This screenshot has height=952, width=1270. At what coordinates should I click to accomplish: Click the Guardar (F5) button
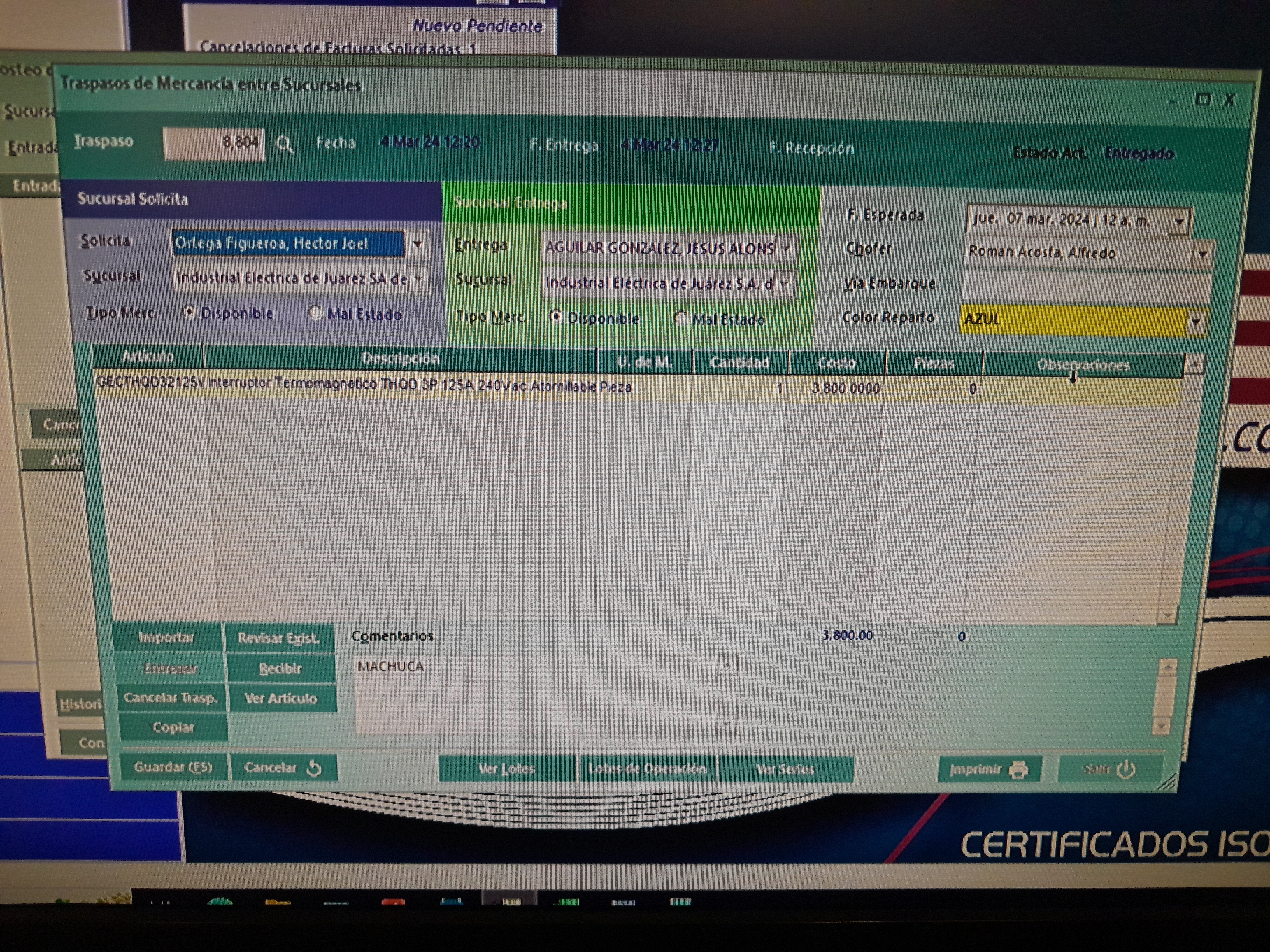[x=174, y=767]
